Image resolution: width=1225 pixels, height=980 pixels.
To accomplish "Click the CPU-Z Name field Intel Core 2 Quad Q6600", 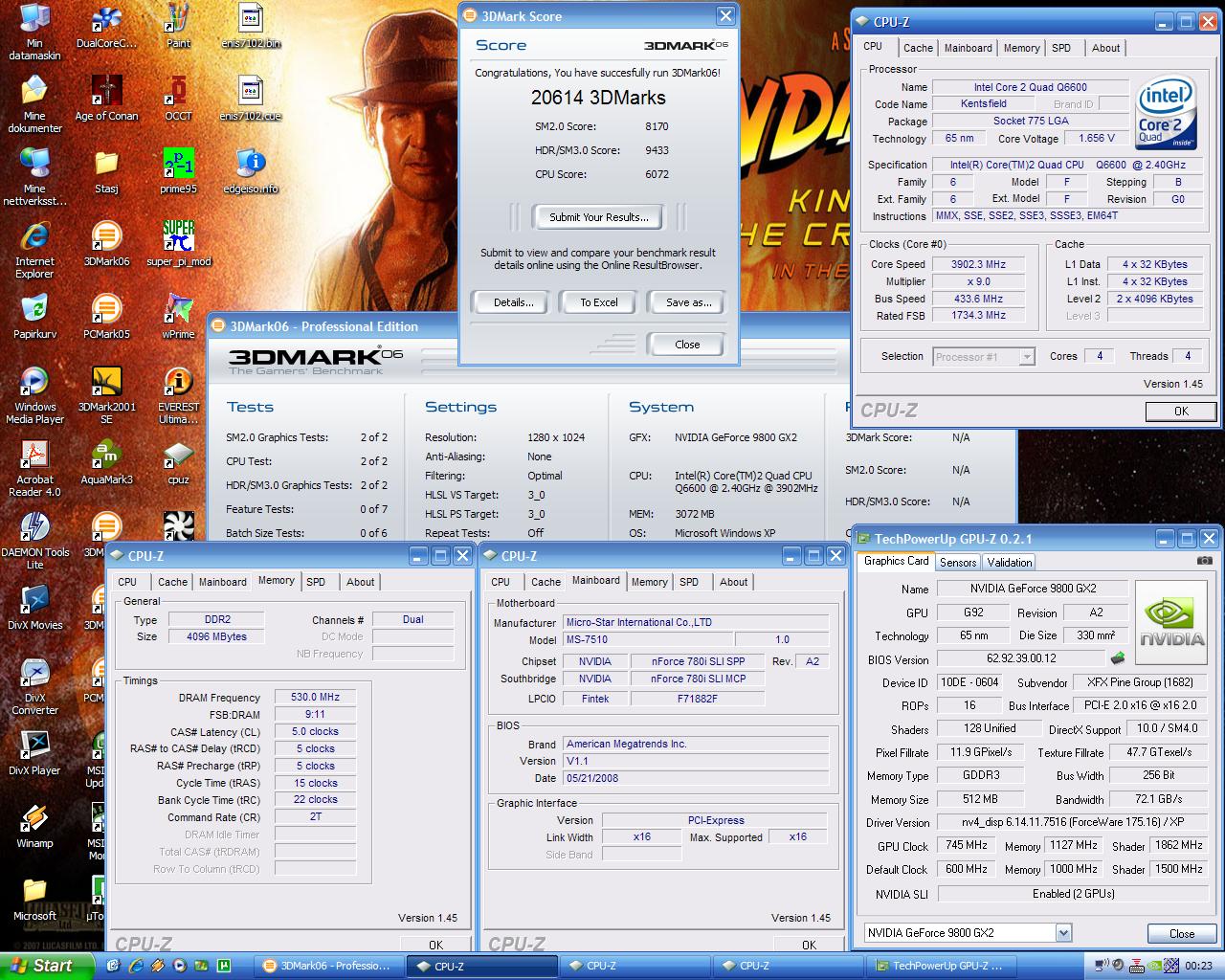I will (x=1030, y=87).
